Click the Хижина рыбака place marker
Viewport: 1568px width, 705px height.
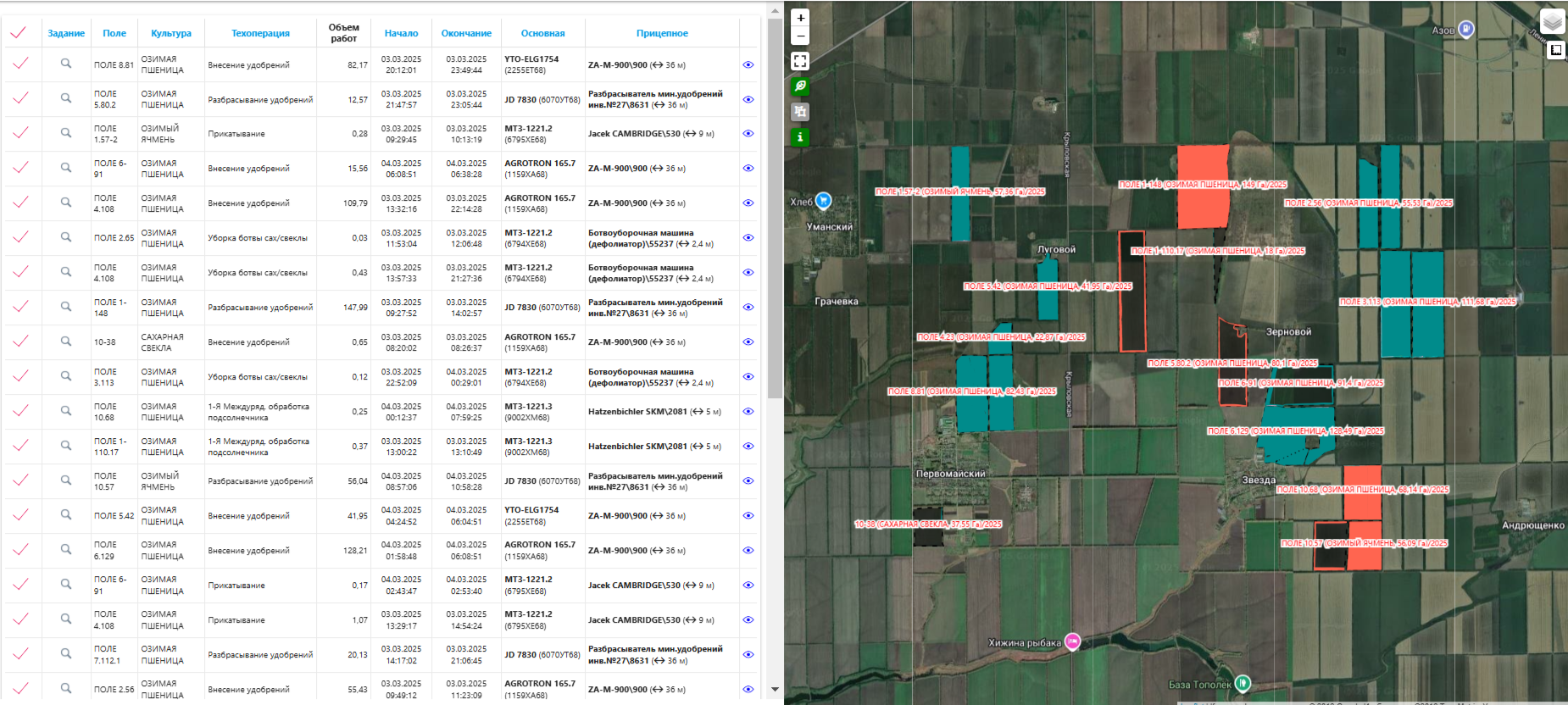pyautogui.click(x=1072, y=641)
